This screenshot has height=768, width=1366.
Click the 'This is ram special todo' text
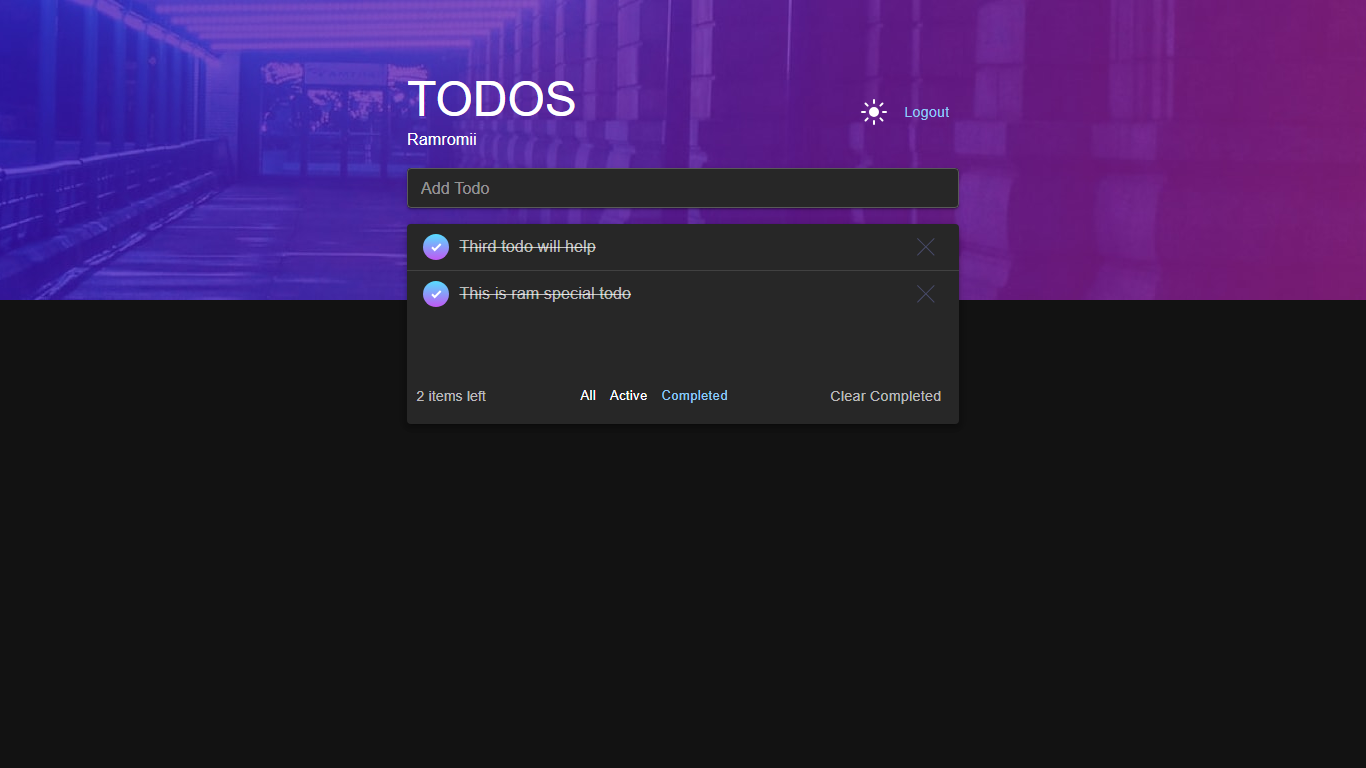pos(545,294)
